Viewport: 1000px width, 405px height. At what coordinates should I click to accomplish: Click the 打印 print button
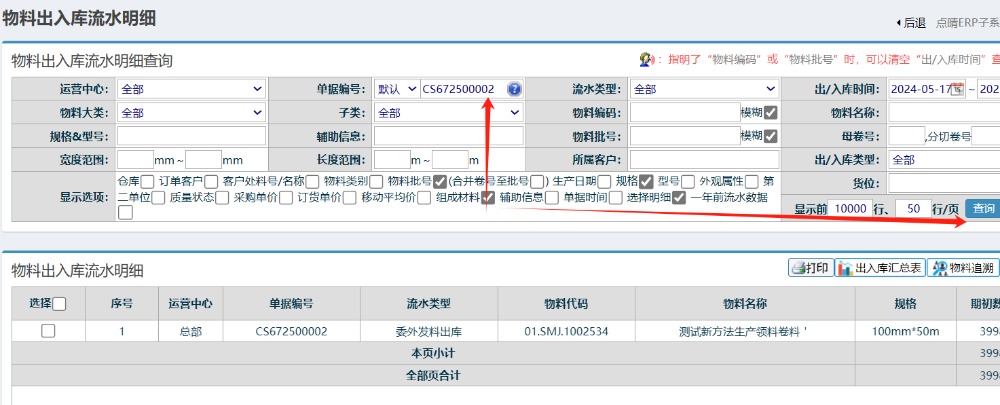(810, 268)
